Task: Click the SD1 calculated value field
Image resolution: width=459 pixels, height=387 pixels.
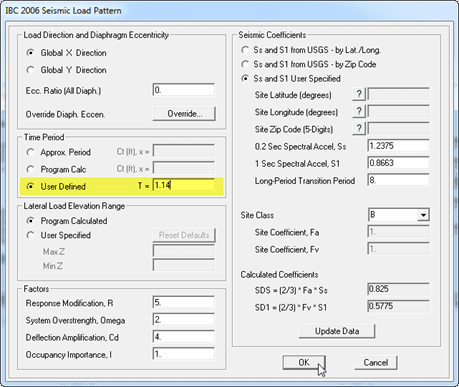Action: click(398, 306)
